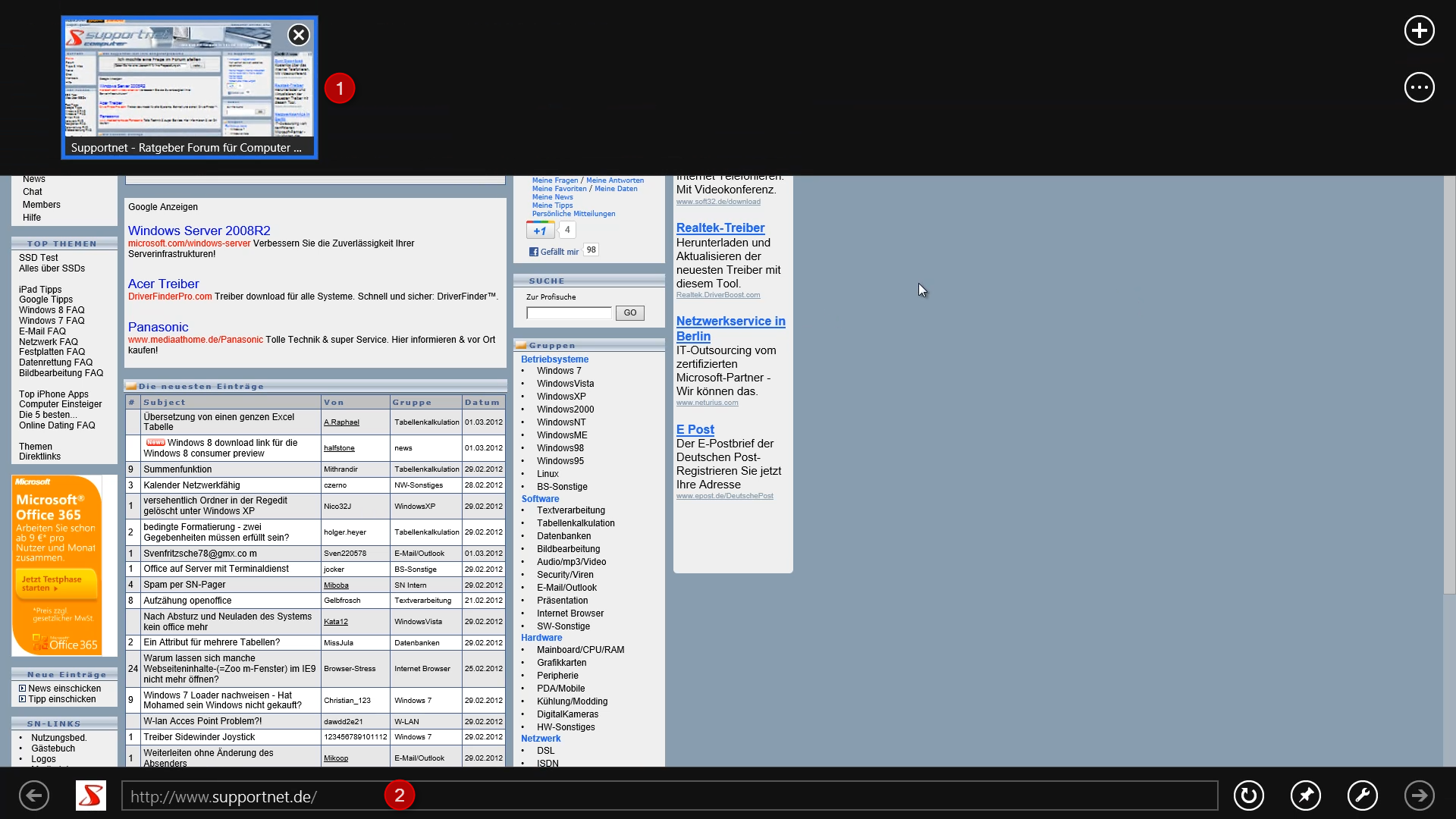Open the Realtek-Treiber ad link
This screenshot has height=819, width=1456.
[720, 227]
